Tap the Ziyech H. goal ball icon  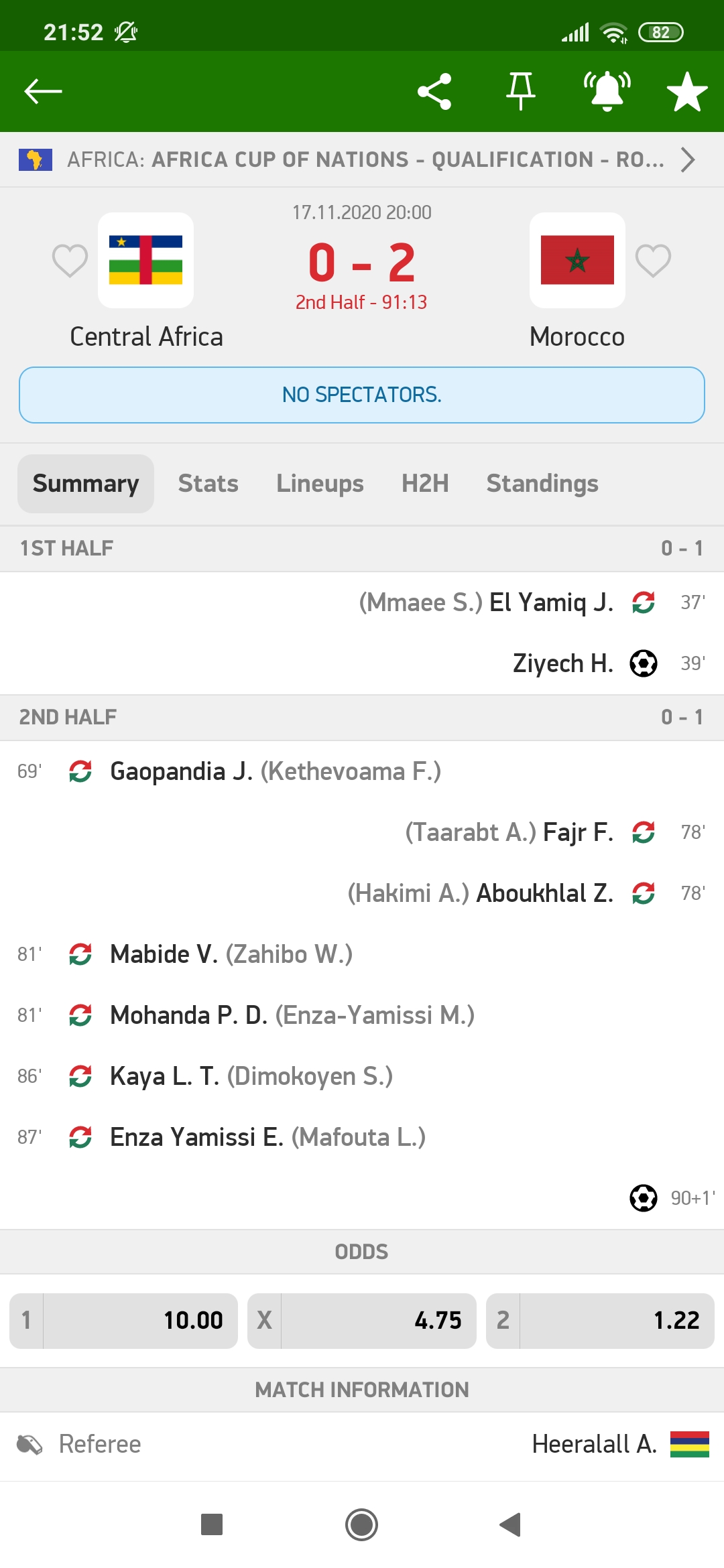point(644,663)
